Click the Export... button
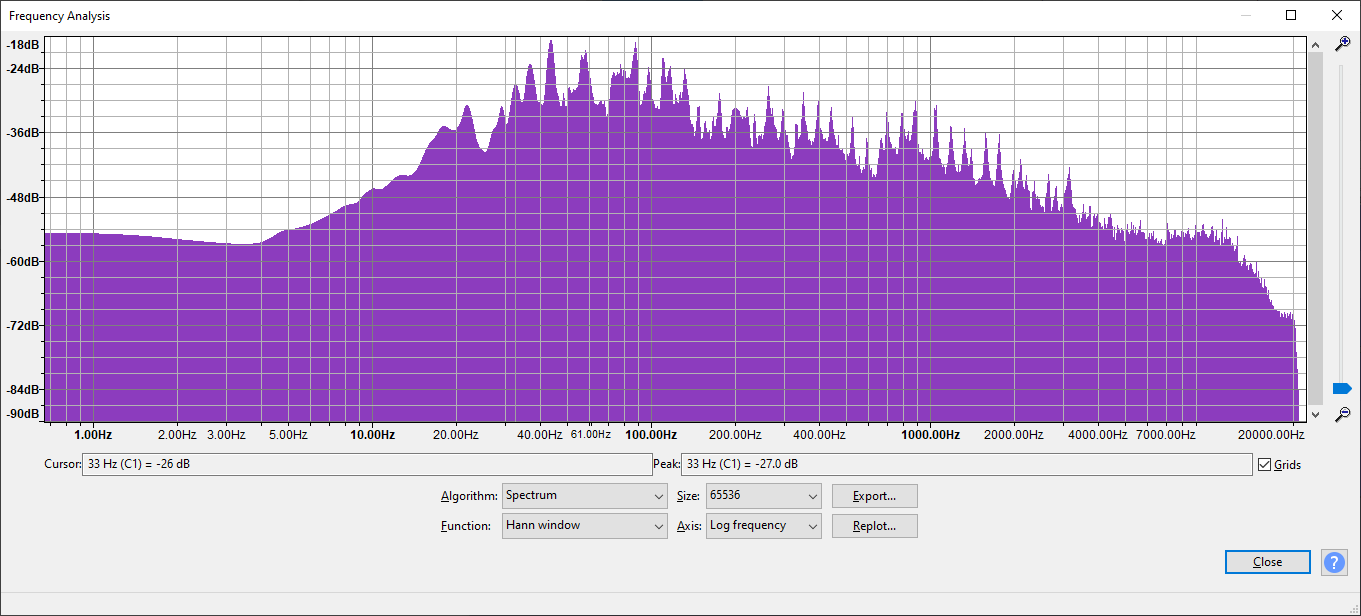The image size is (1361, 616). pyautogui.click(x=874, y=496)
